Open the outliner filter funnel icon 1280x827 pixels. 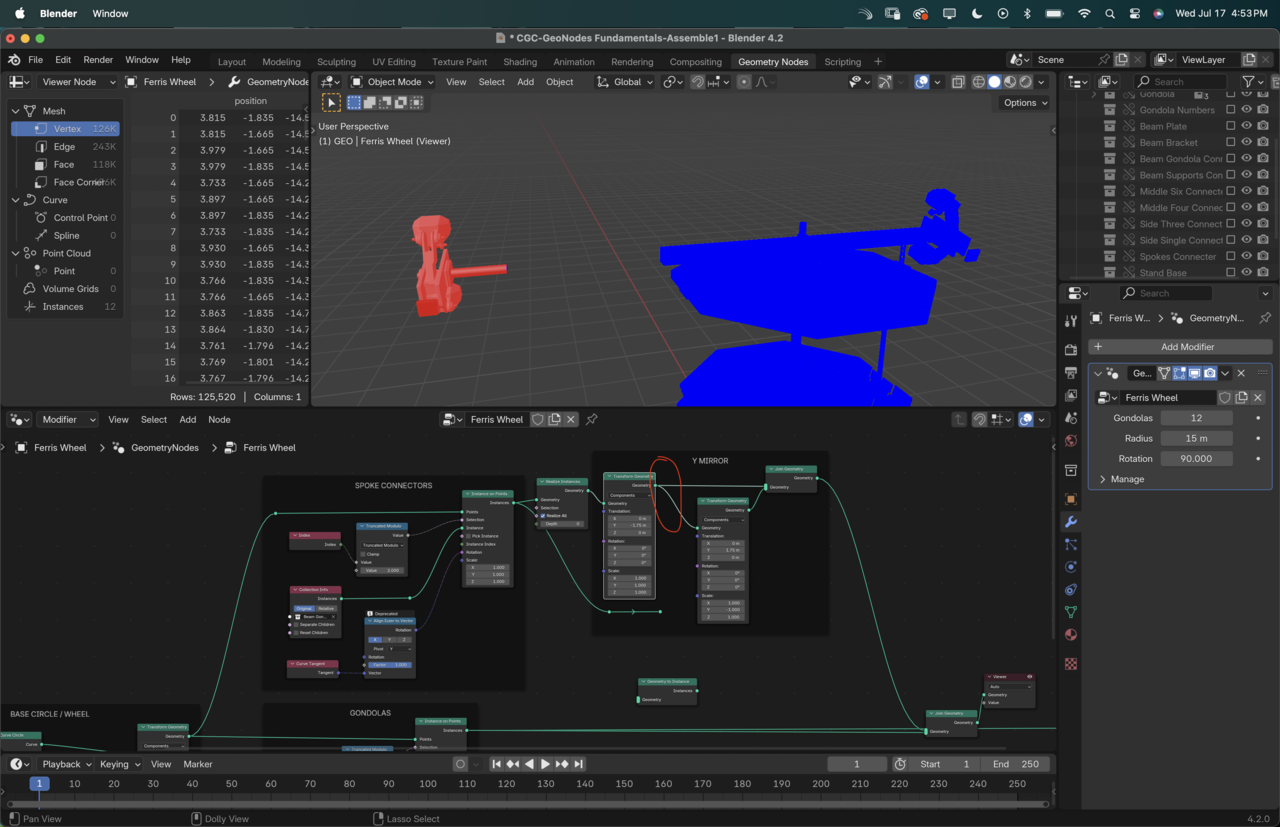click(1248, 82)
